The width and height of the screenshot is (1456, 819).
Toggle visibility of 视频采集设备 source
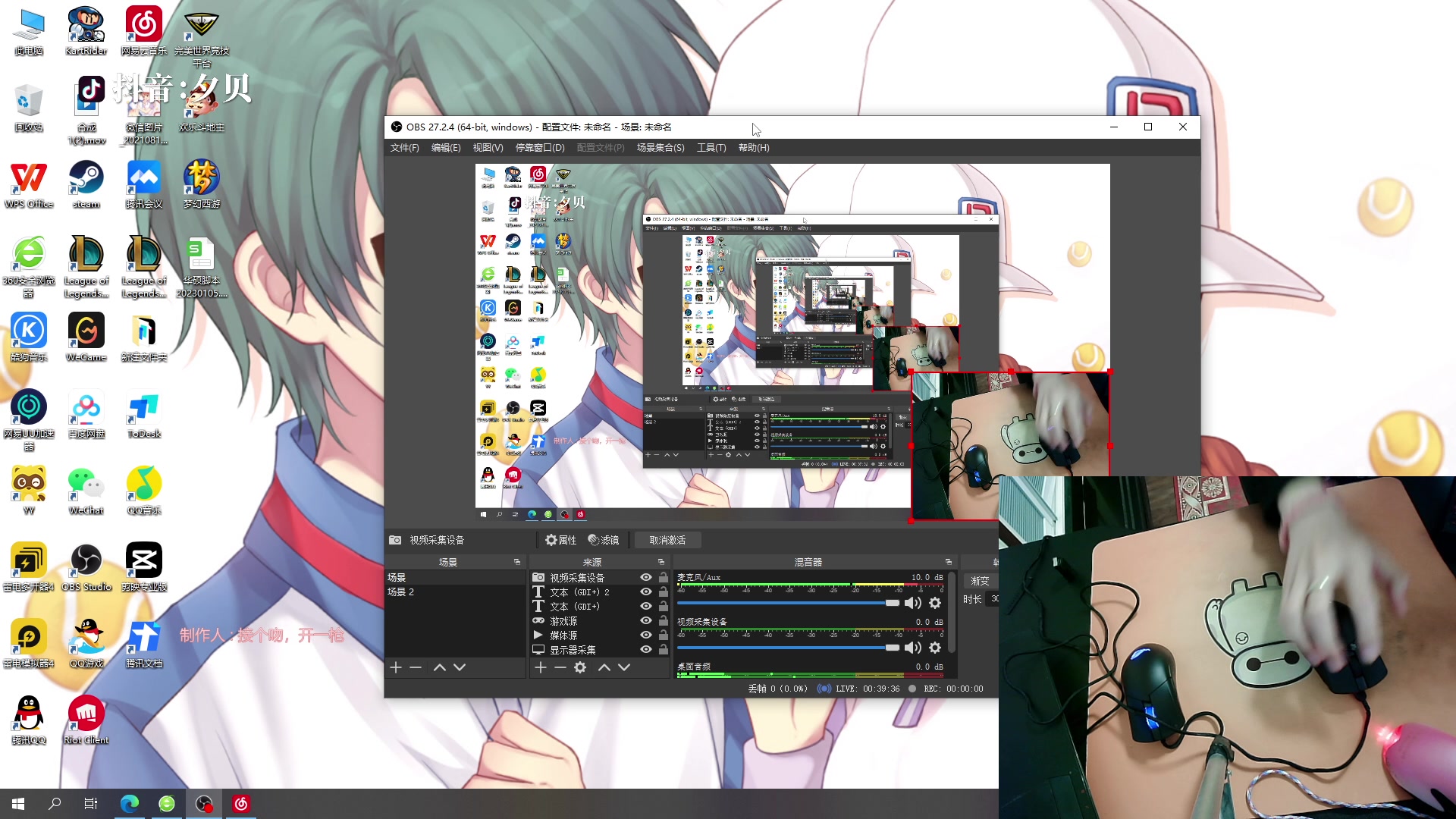(646, 578)
